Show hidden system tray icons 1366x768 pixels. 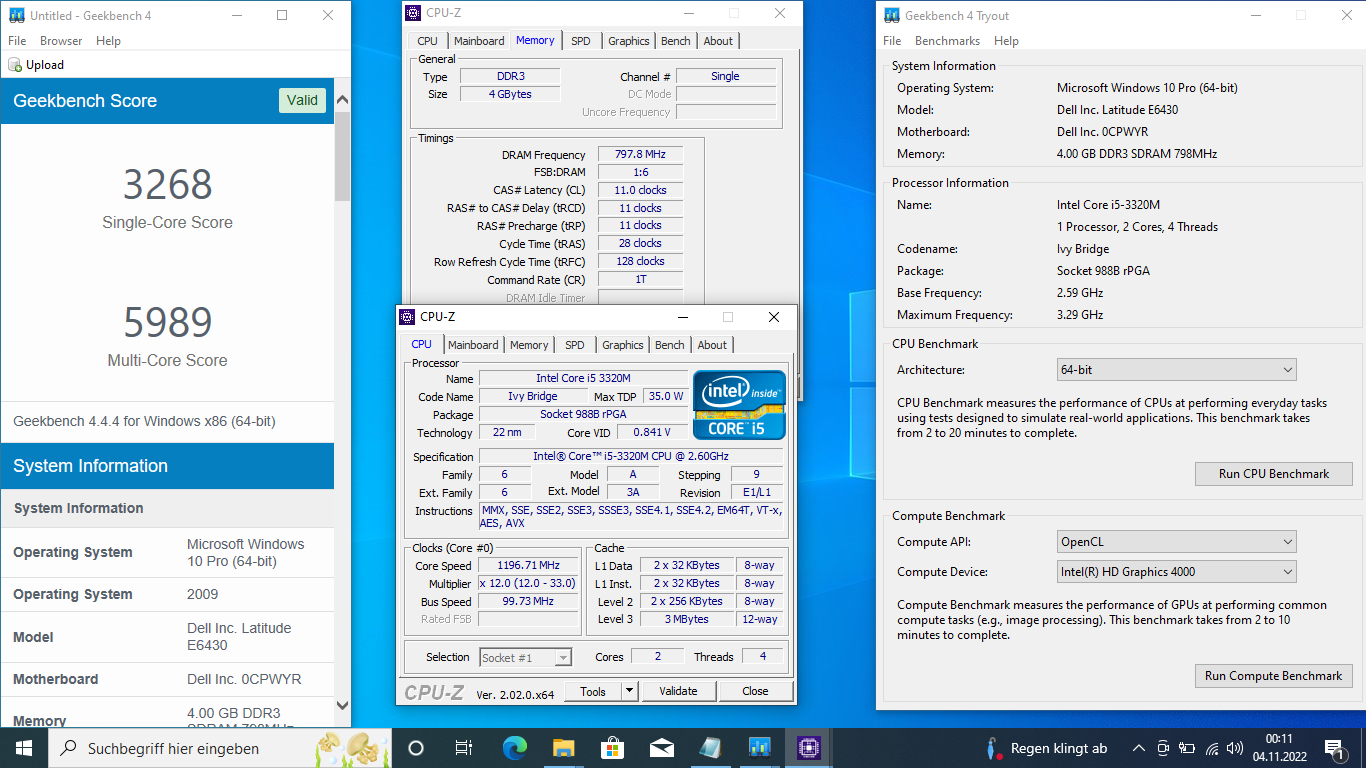click(x=1138, y=748)
